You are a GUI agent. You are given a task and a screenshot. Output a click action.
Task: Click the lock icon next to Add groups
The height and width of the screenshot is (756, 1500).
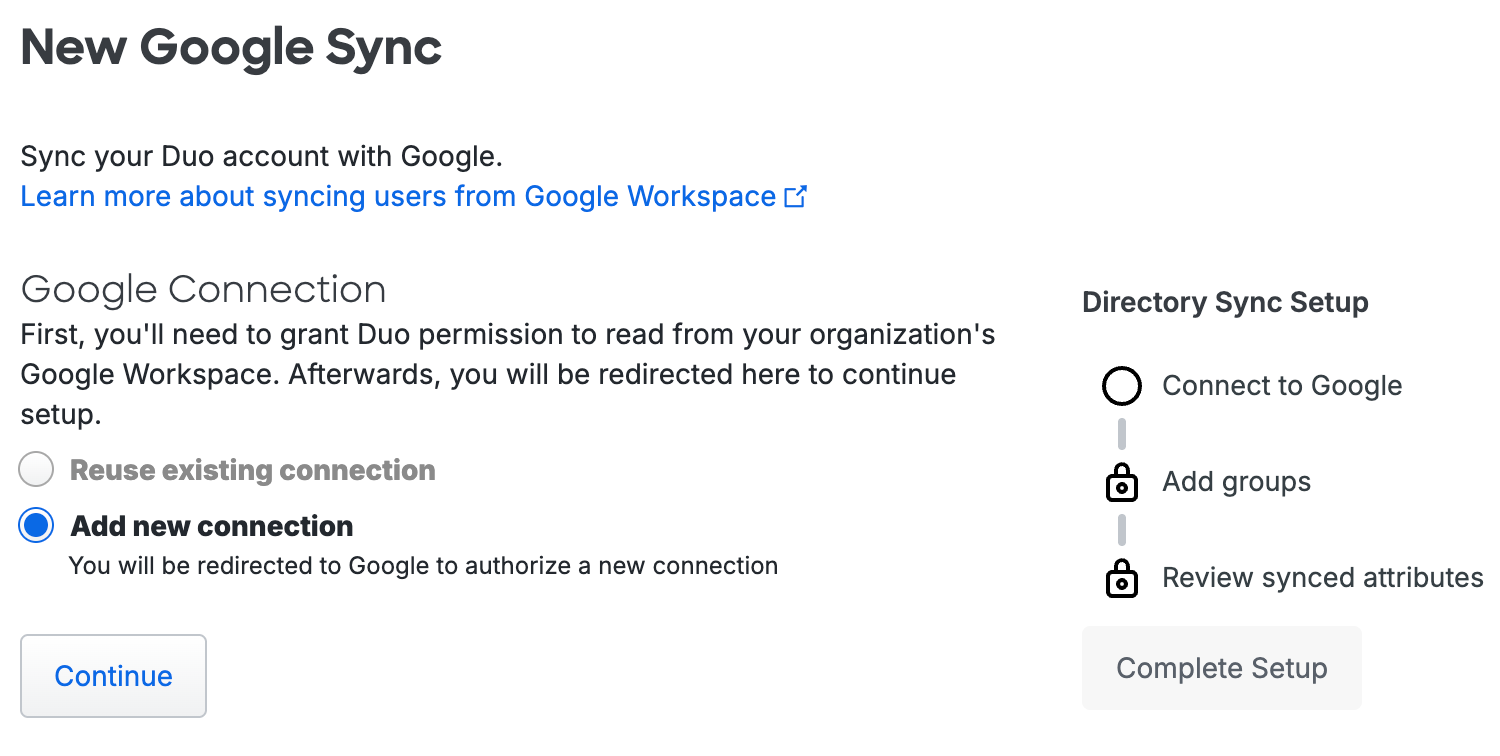1121,482
